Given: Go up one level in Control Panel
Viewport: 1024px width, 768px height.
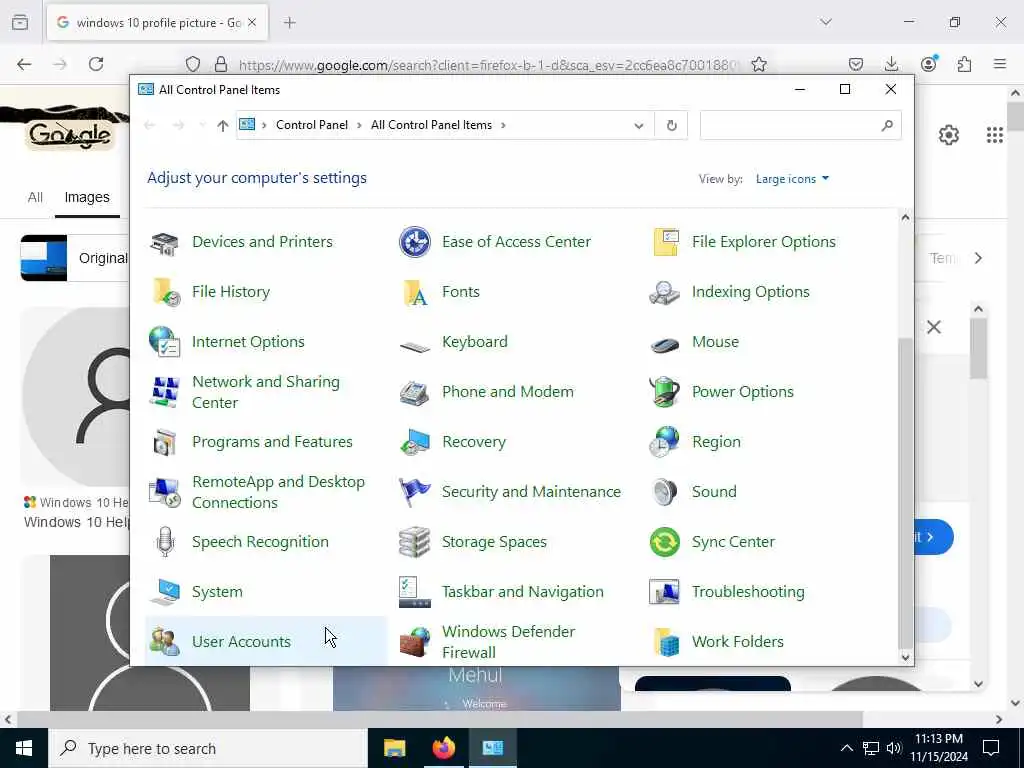Looking at the screenshot, I should tap(223, 125).
